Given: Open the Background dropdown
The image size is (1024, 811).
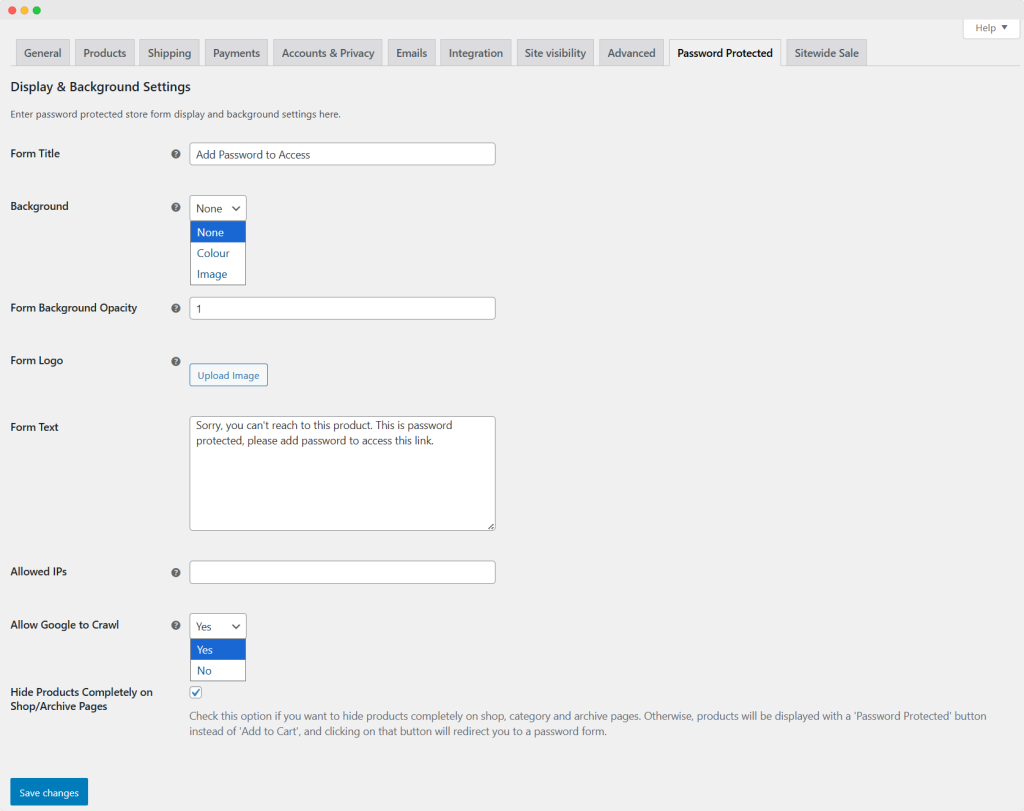Looking at the screenshot, I should (x=218, y=208).
